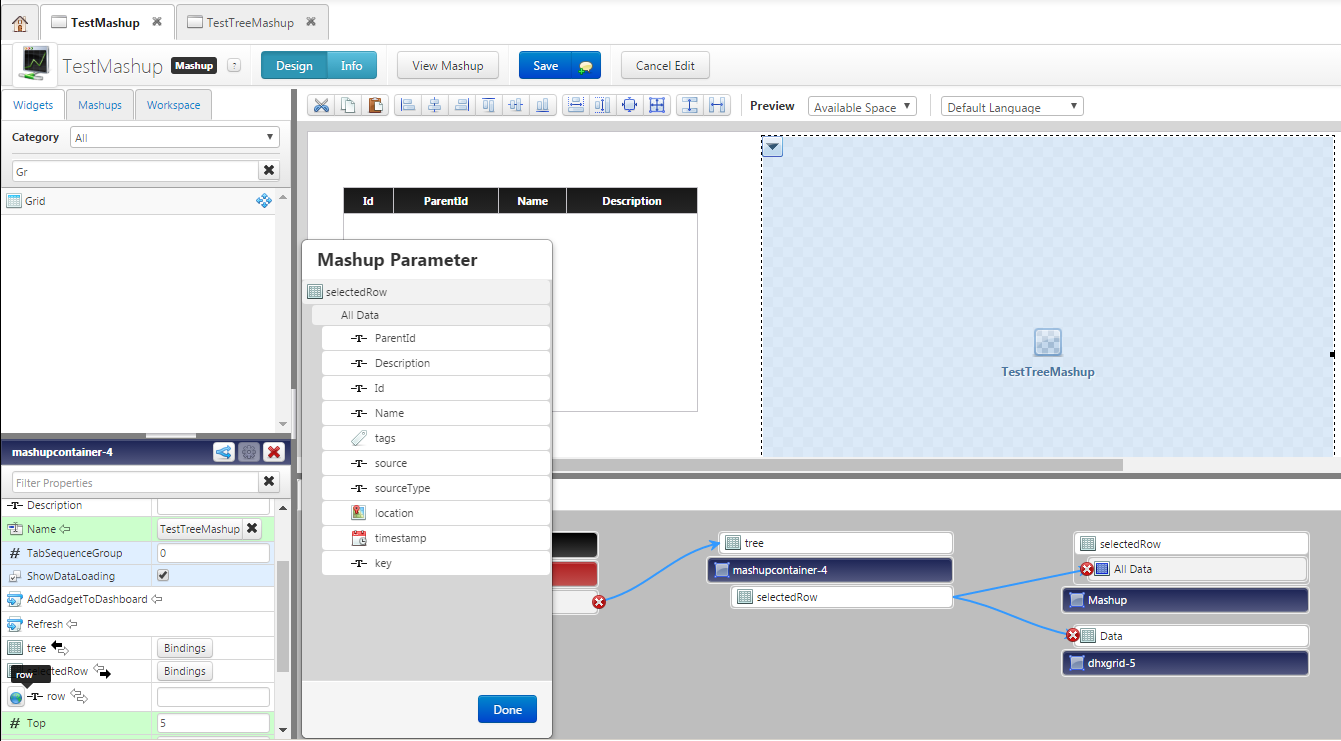Close the TestTreeMashup tab
The image size is (1341, 741).
click(311, 22)
